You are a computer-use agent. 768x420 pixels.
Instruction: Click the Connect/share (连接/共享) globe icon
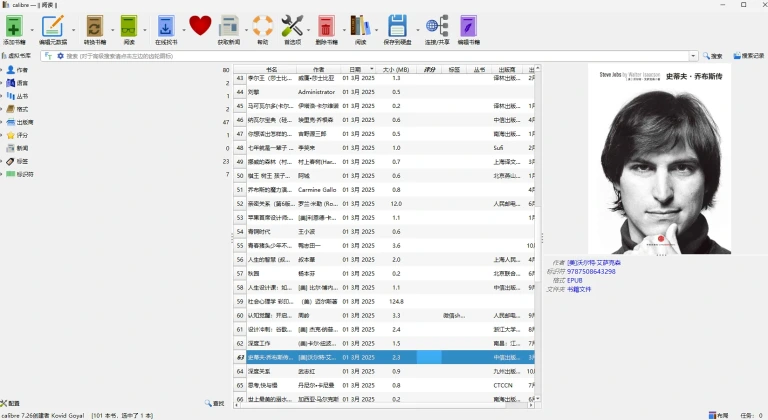(x=437, y=26)
